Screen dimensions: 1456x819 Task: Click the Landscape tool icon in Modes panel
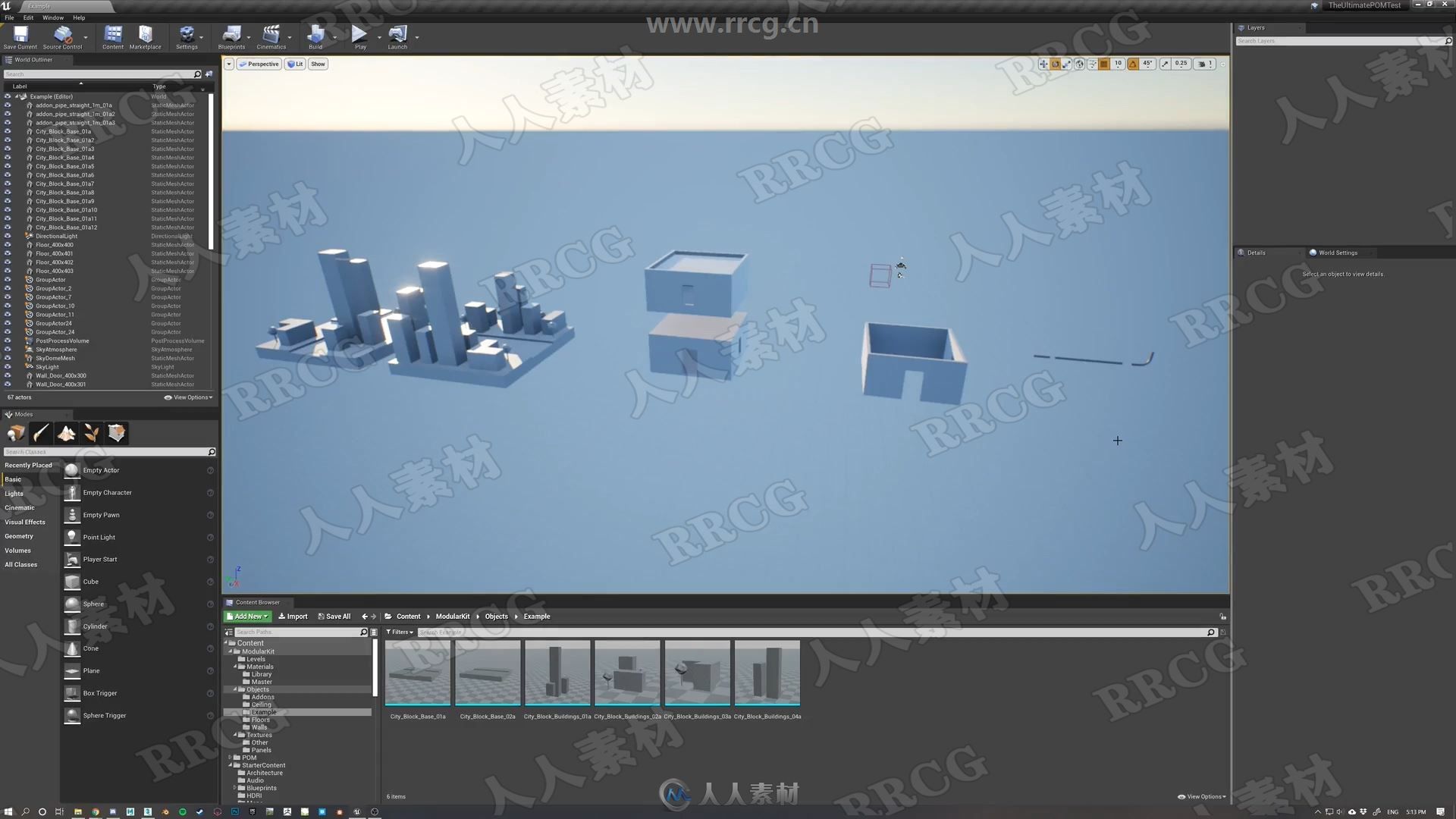(x=65, y=432)
